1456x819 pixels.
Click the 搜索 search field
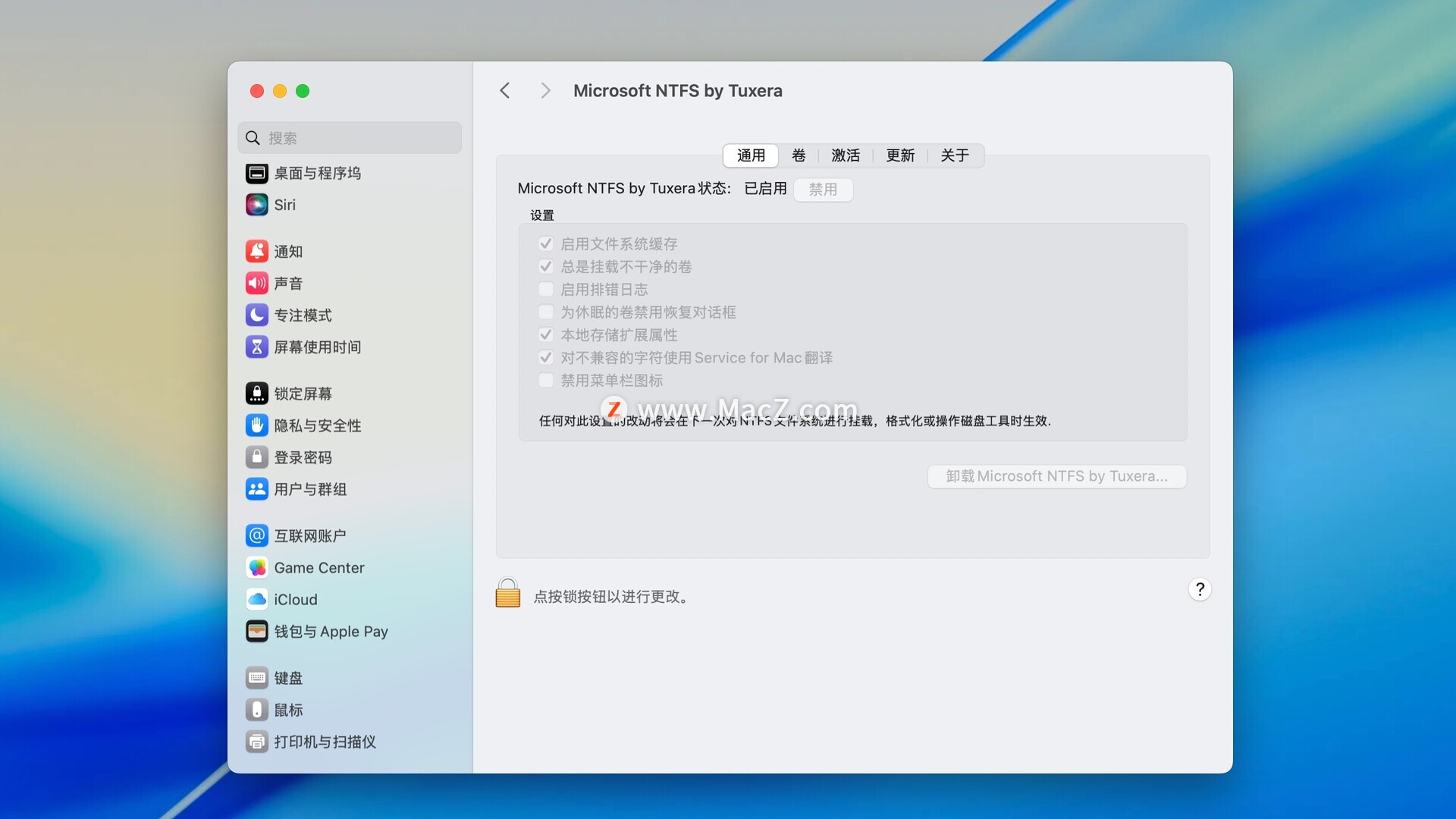[x=350, y=138]
